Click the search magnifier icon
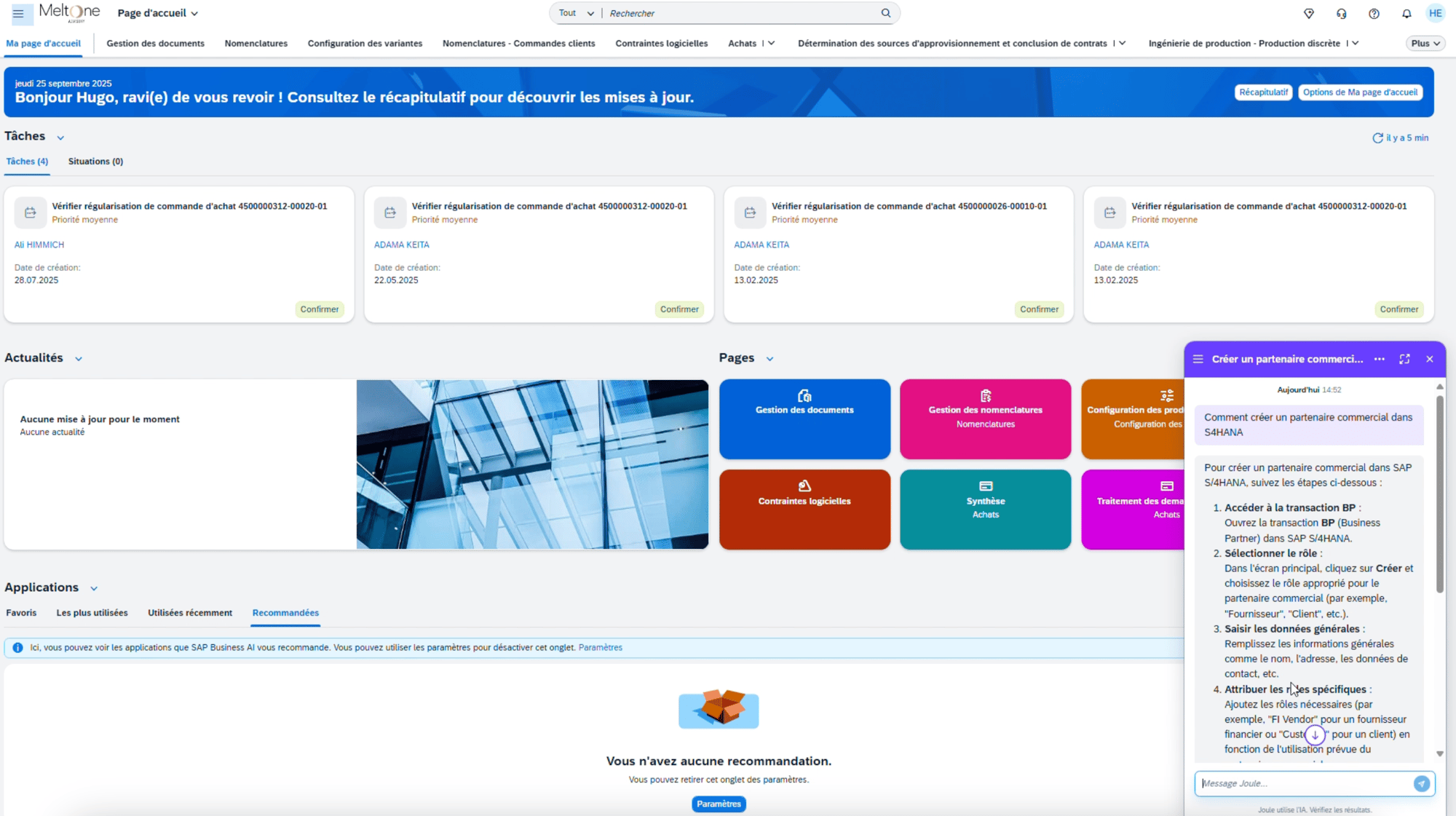1456x816 pixels. click(x=885, y=13)
